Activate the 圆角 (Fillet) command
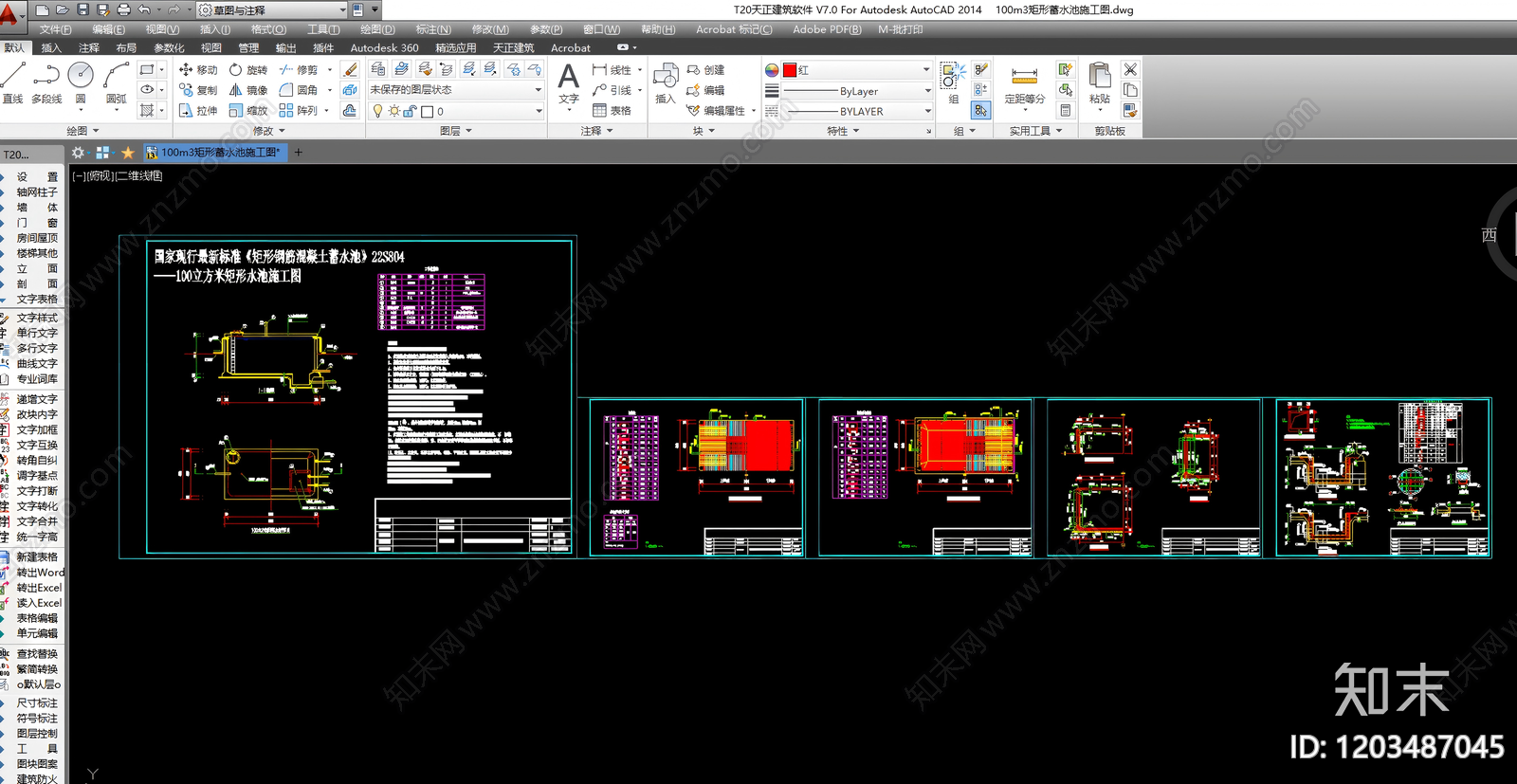 point(299,90)
